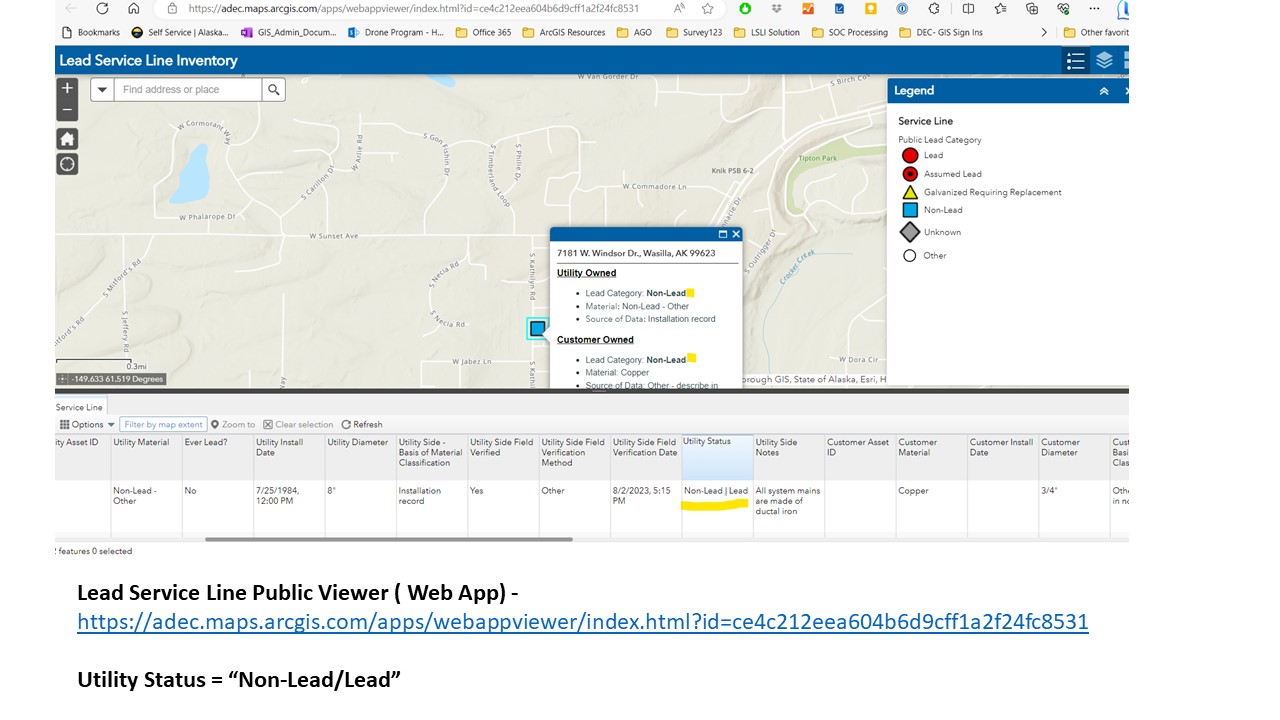Open the search source dropdown arrow
This screenshot has height=720, width=1280.
coord(102,89)
